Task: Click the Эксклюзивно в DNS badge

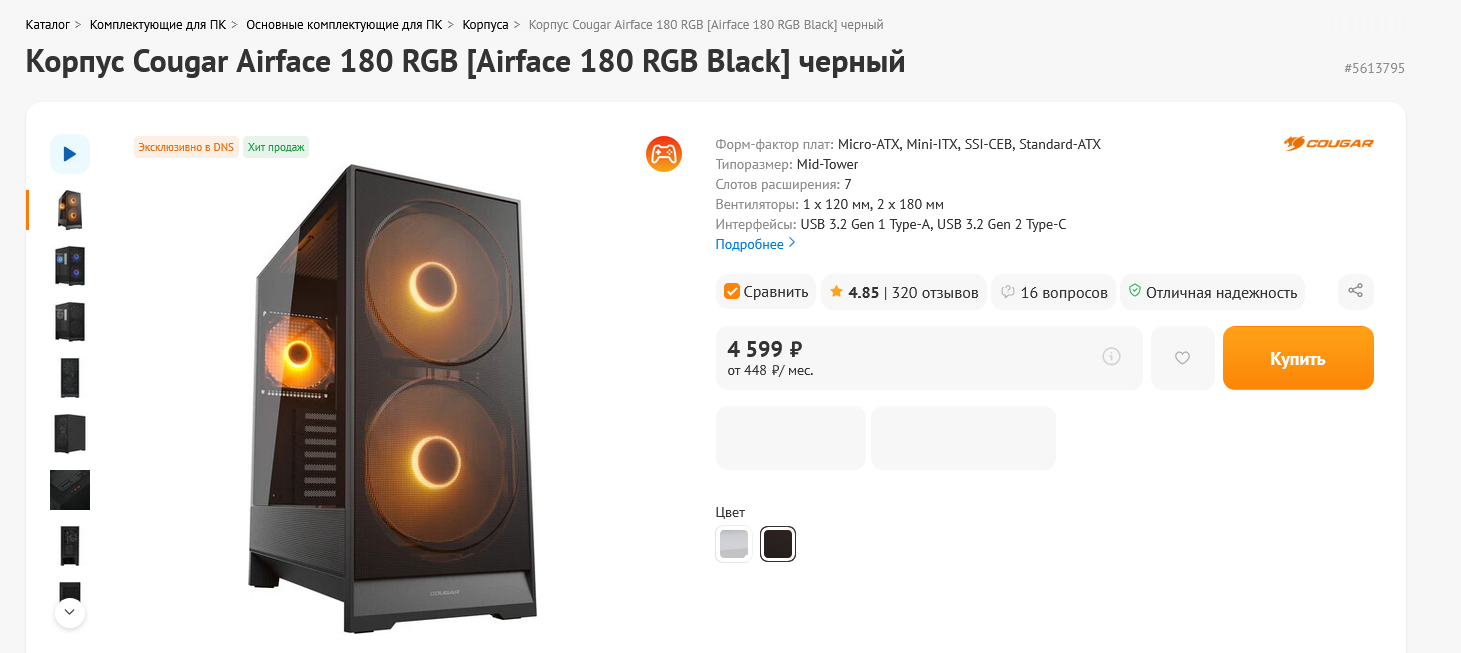Action: (x=186, y=147)
